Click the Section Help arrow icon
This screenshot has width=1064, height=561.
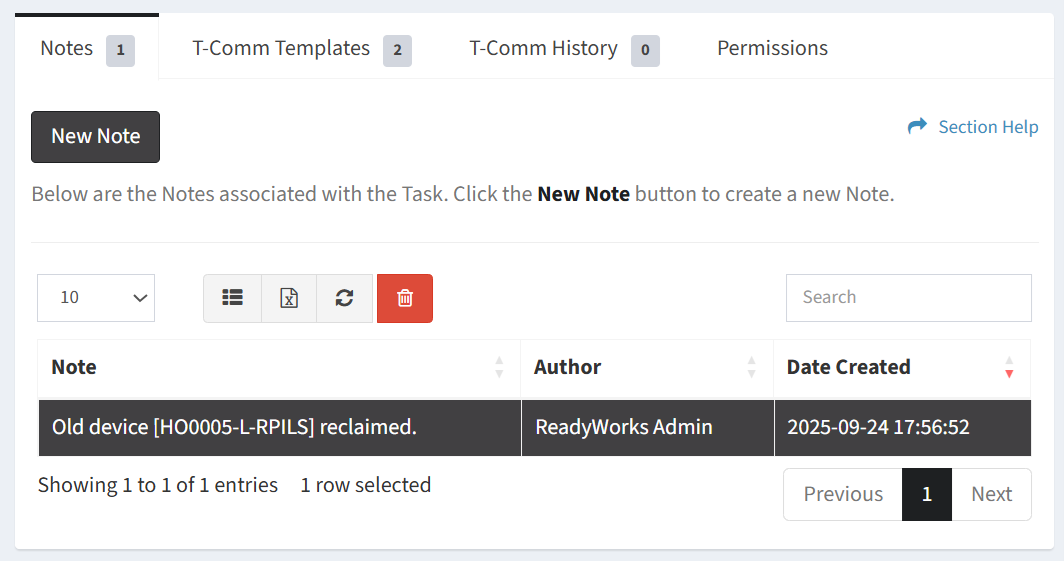coord(917,126)
